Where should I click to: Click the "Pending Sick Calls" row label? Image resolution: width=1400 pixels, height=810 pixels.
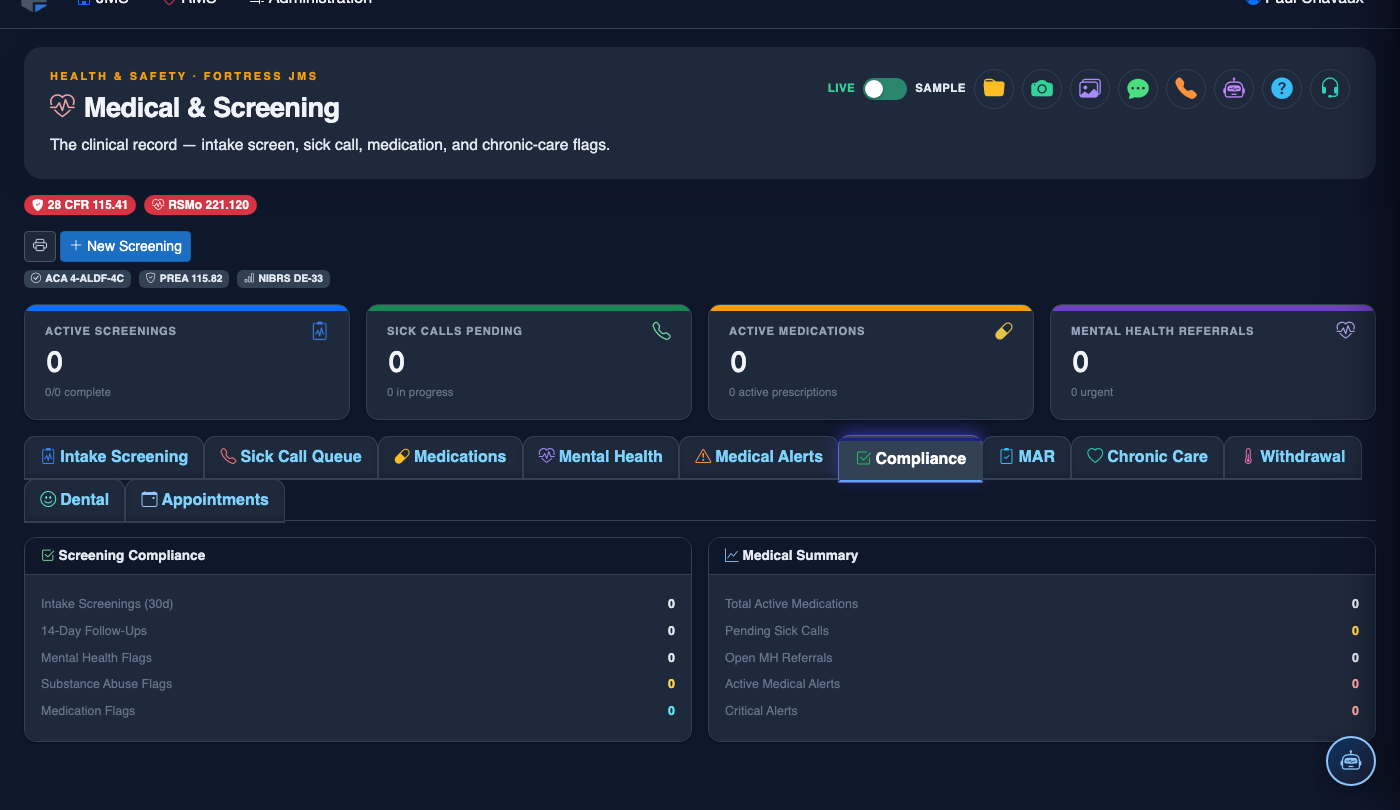pos(777,631)
